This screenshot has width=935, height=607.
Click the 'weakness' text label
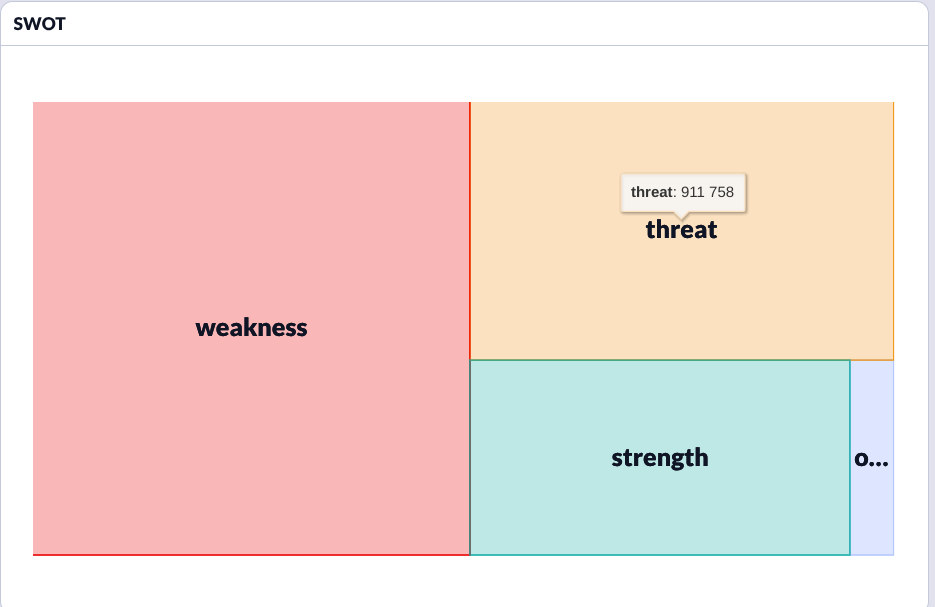[251, 328]
